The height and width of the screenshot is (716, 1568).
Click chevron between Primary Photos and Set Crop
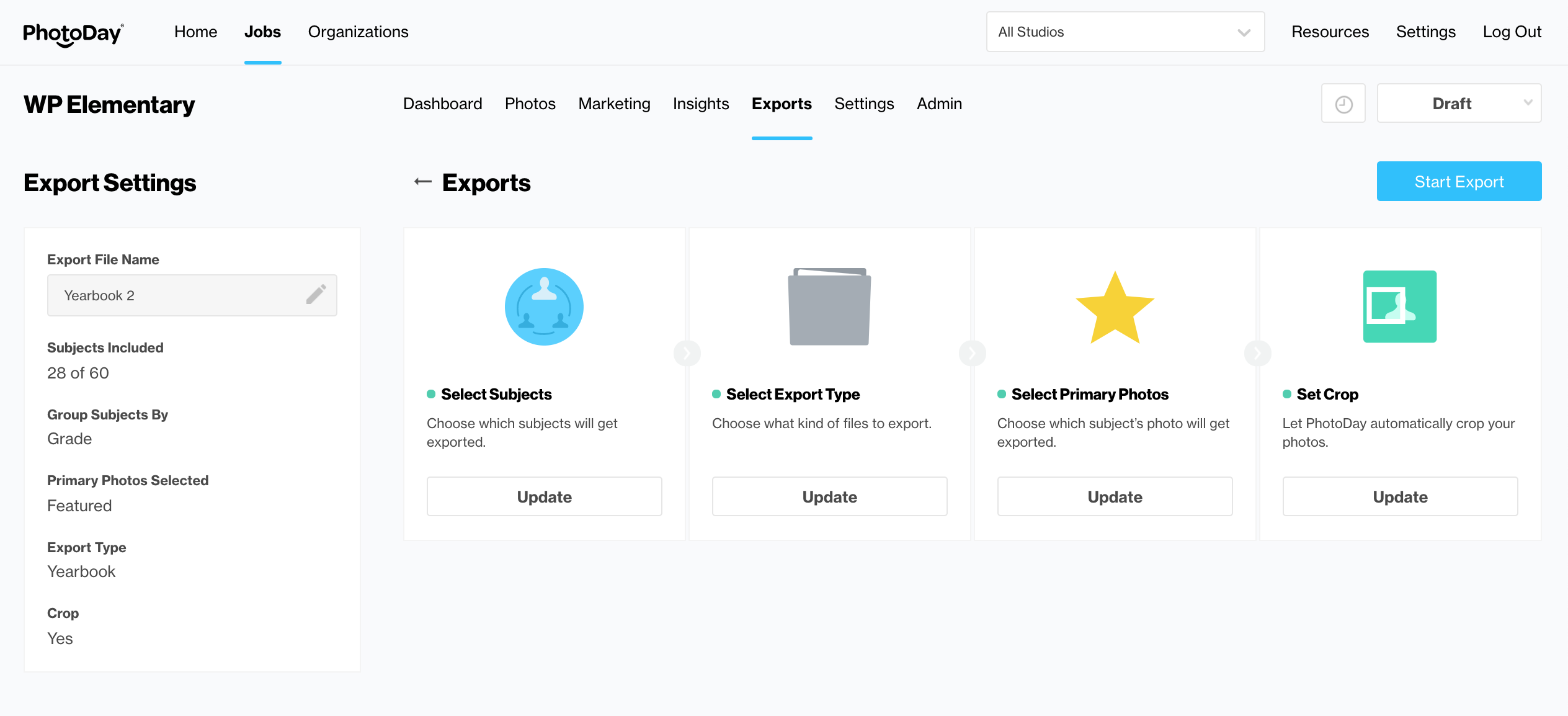click(x=1257, y=353)
